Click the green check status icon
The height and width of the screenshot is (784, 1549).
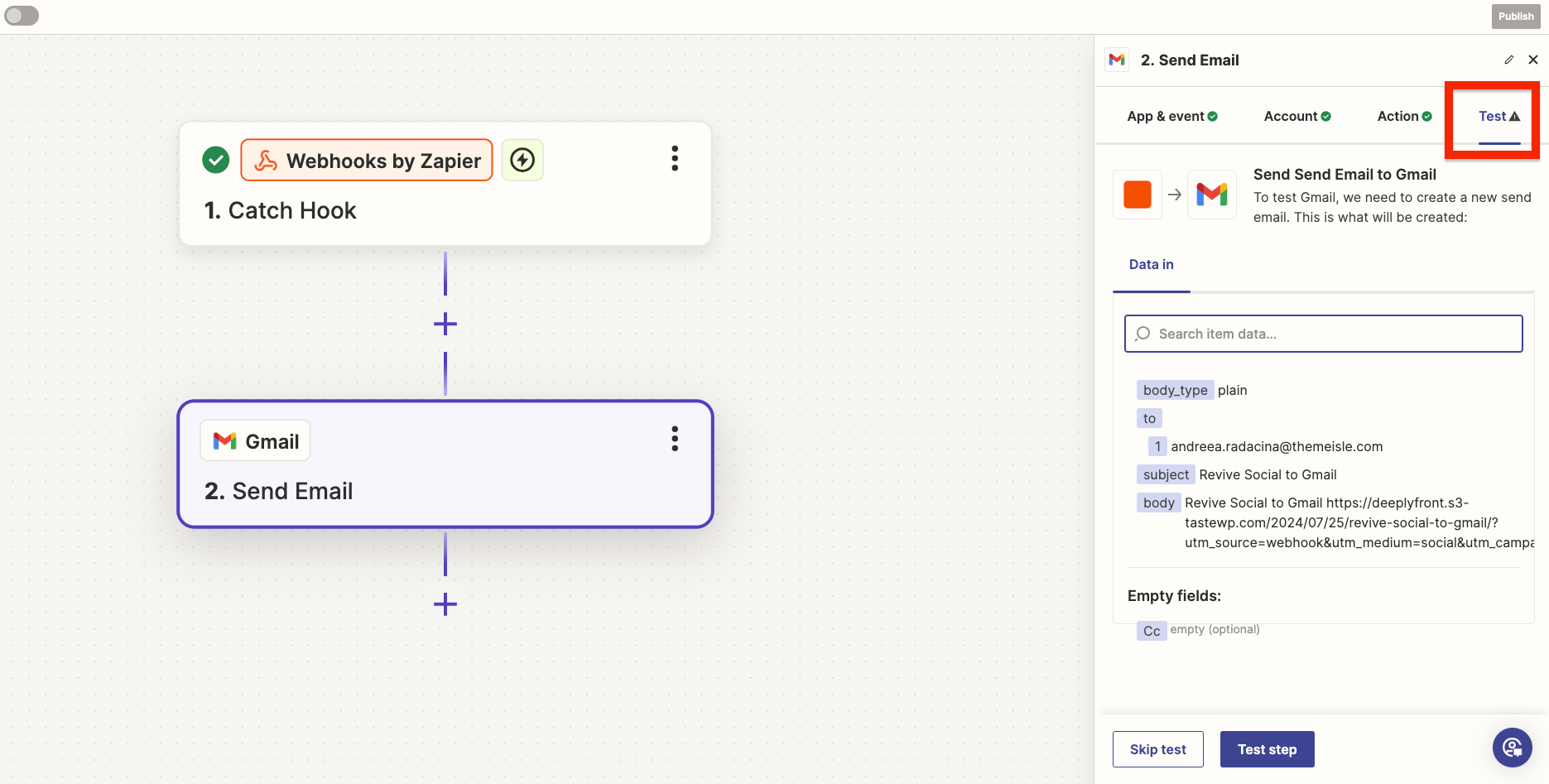(216, 160)
